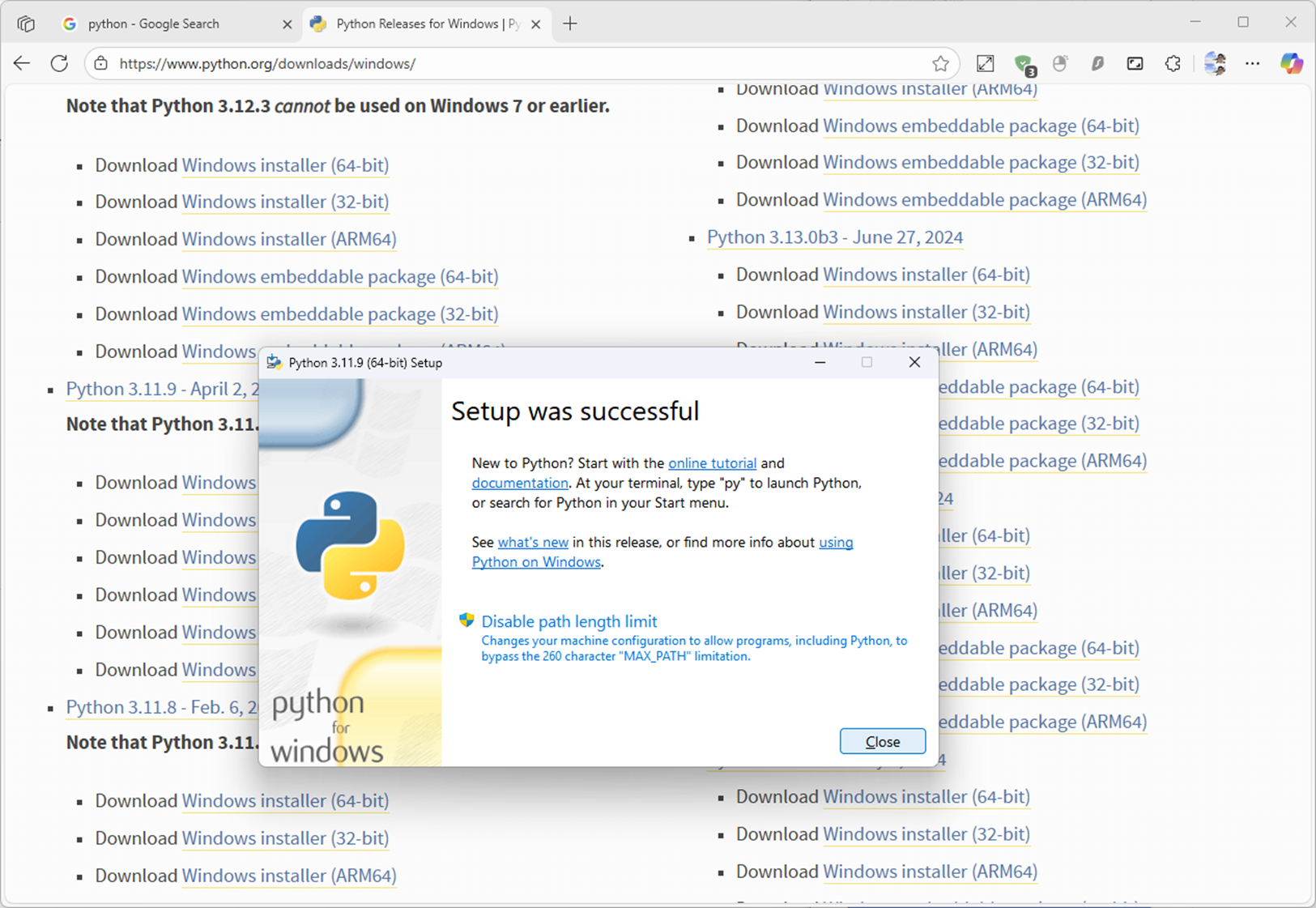Open Python 3.13.0b3 - June 27, 2024 link
Screen dimensions: 1316x908
coord(835,237)
